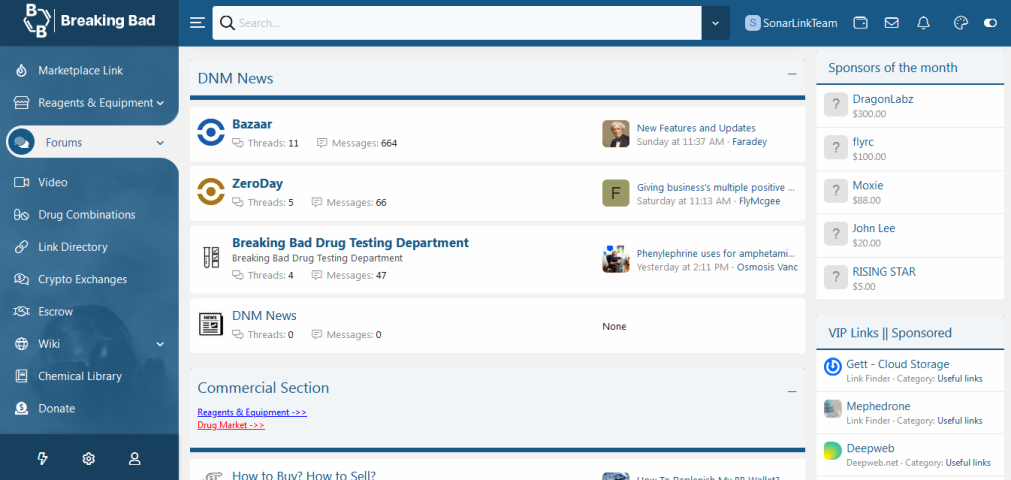
Task: Click the F avatar in ZeroDay row
Action: (616, 193)
